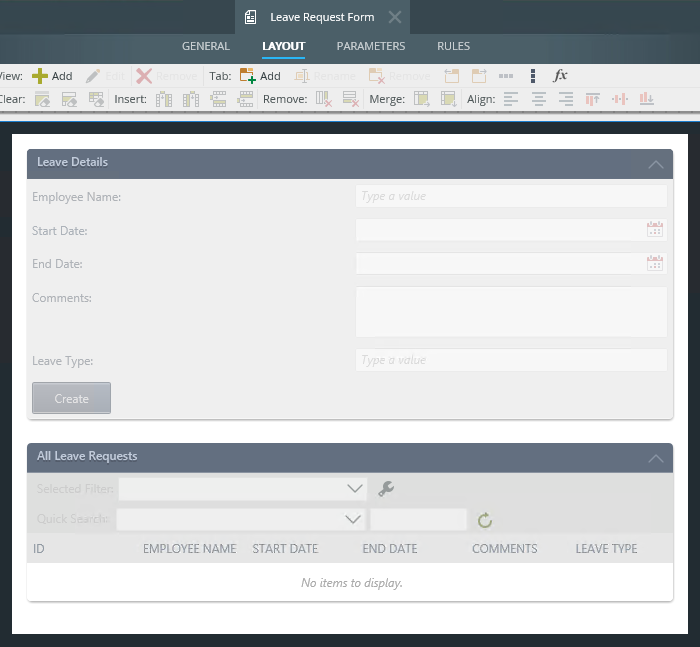Click the End Date input field
This screenshot has width=700, height=647.
511,263
